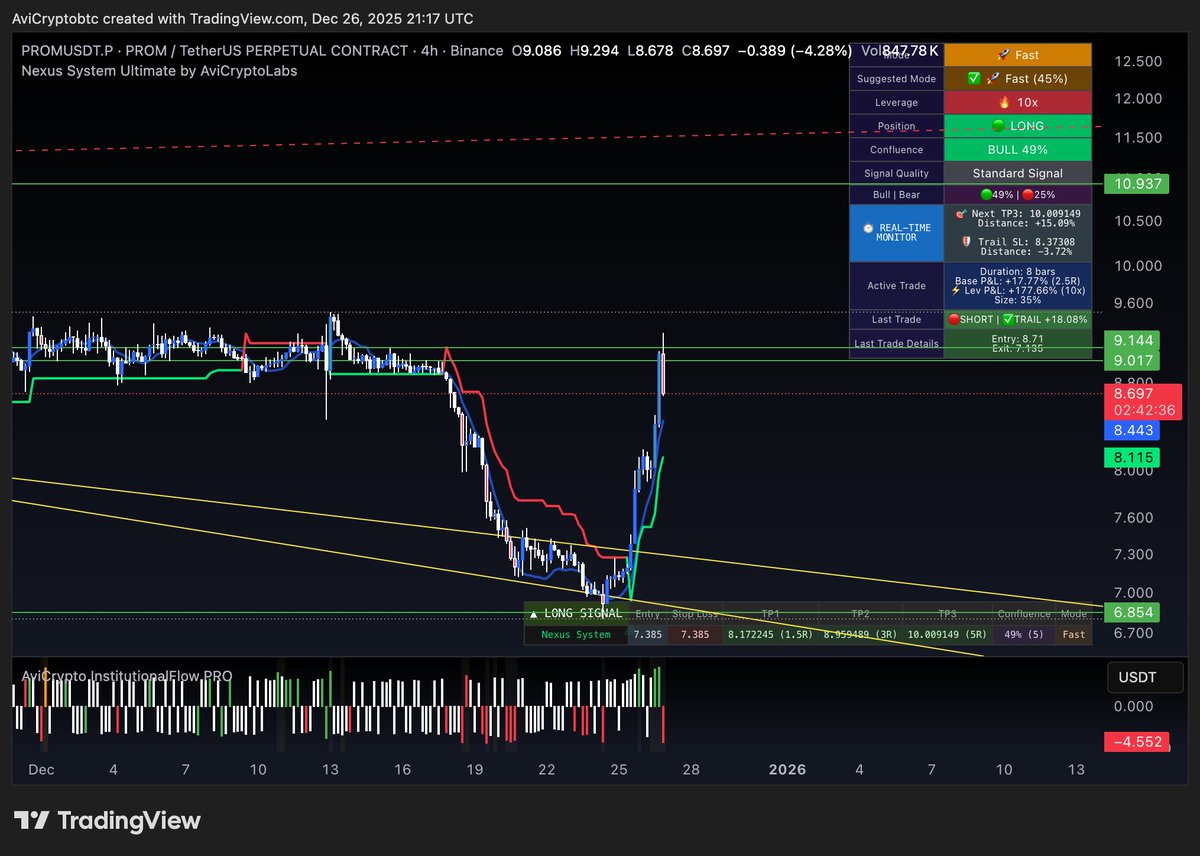
Task: Click the 9.144 green price label
Action: pos(1132,339)
